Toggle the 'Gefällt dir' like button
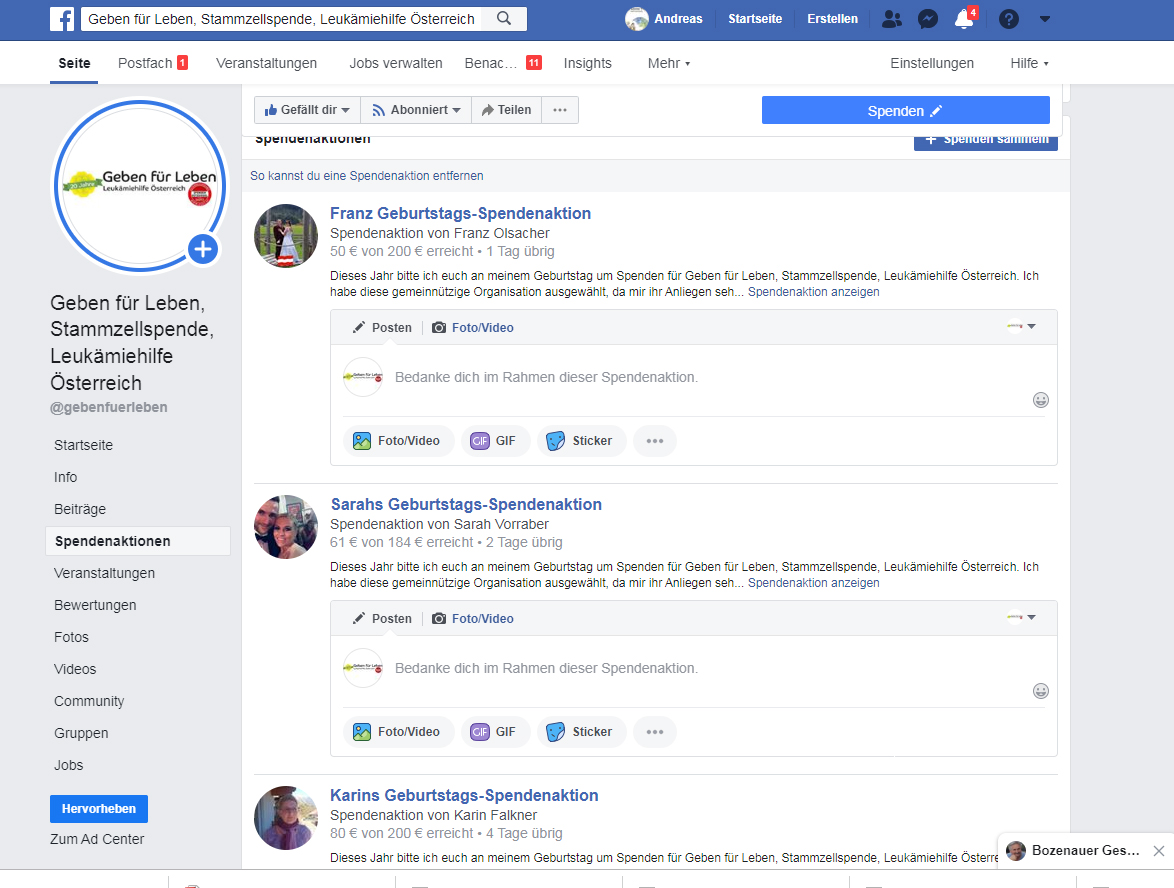 click(307, 110)
